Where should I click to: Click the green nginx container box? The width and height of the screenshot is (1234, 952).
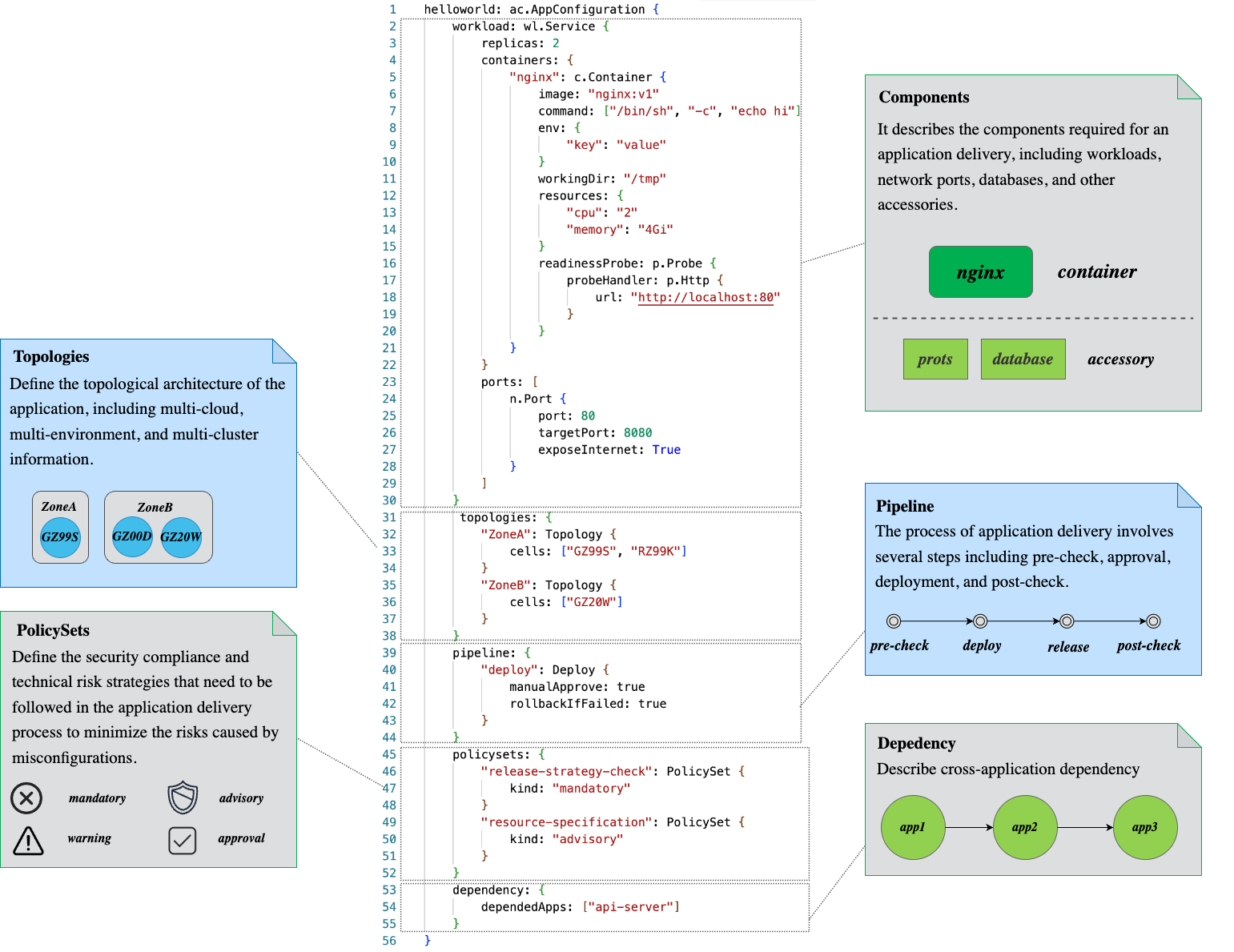tap(980, 271)
